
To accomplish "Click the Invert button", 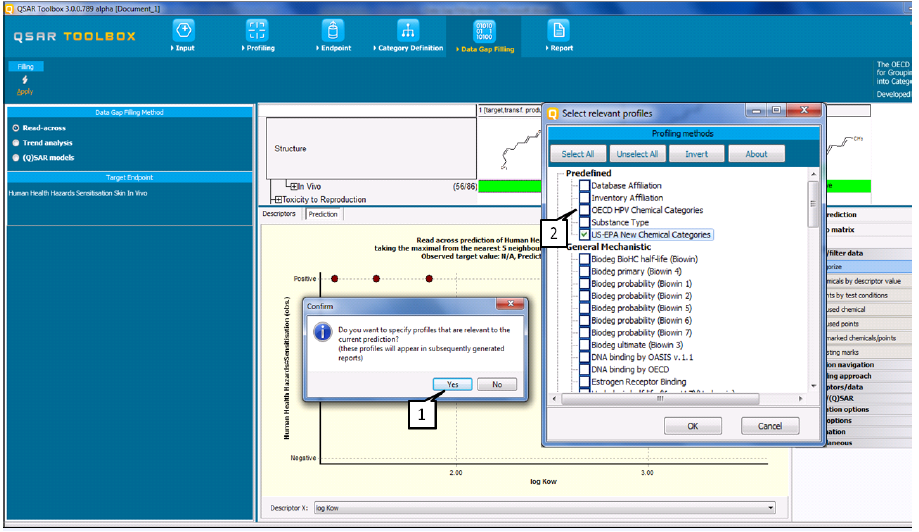I will click(696, 154).
